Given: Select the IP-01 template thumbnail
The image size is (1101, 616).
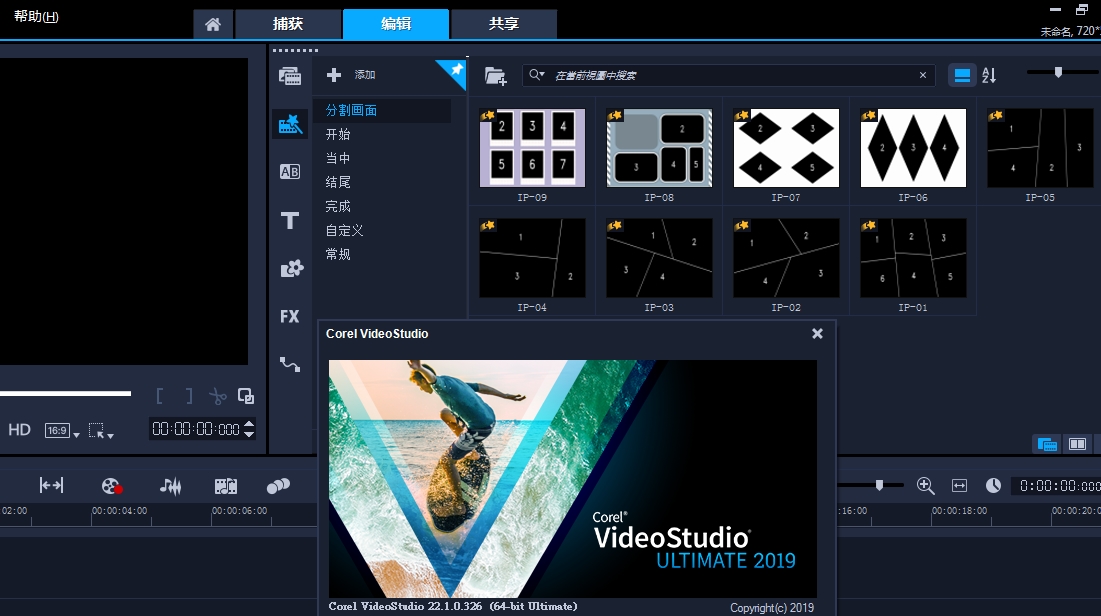Looking at the screenshot, I should coord(913,258).
